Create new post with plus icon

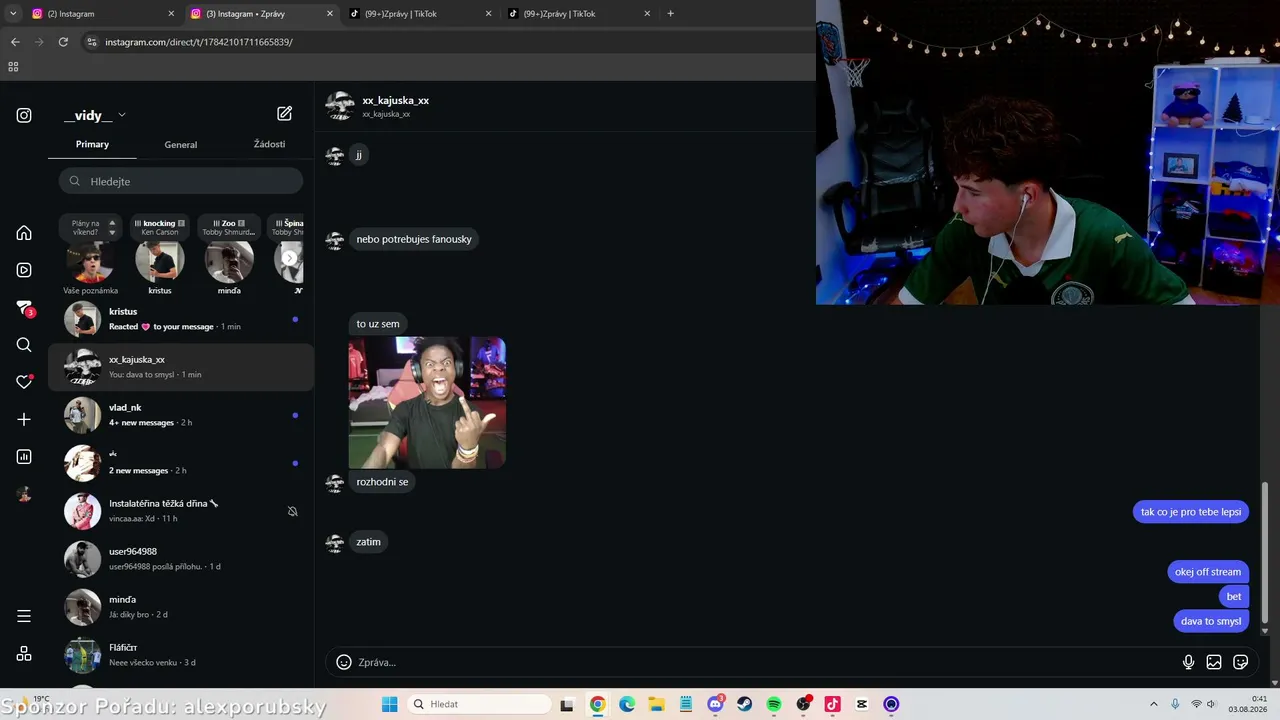tap(24, 419)
